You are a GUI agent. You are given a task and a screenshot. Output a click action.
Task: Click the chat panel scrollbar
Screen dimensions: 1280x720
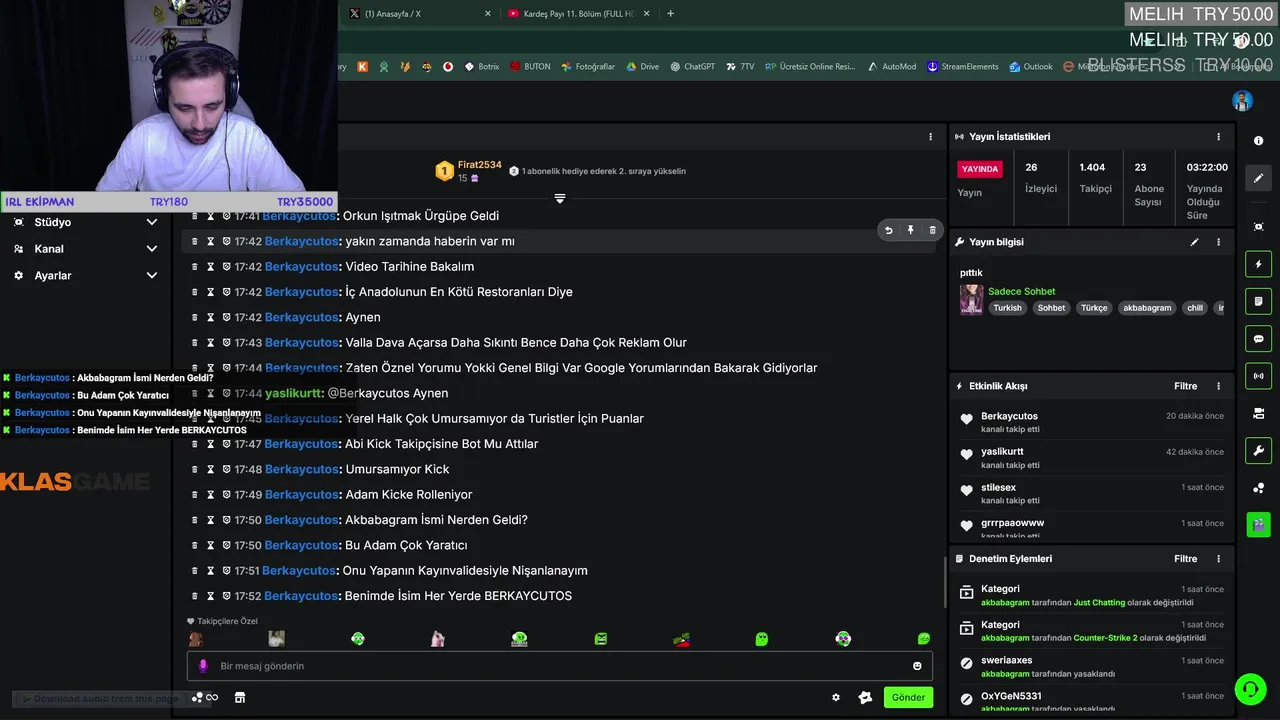[944, 580]
